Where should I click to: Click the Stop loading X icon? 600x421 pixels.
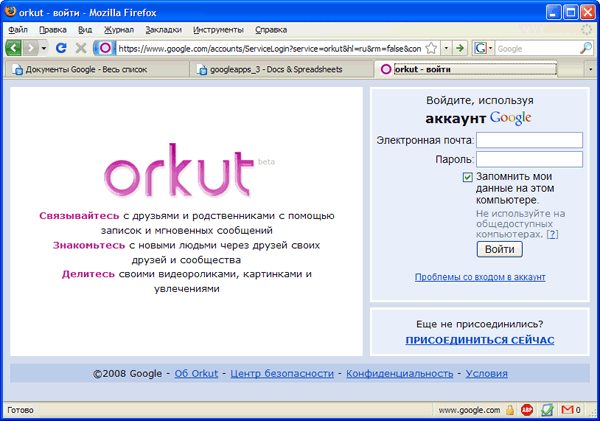click(x=81, y=48)
